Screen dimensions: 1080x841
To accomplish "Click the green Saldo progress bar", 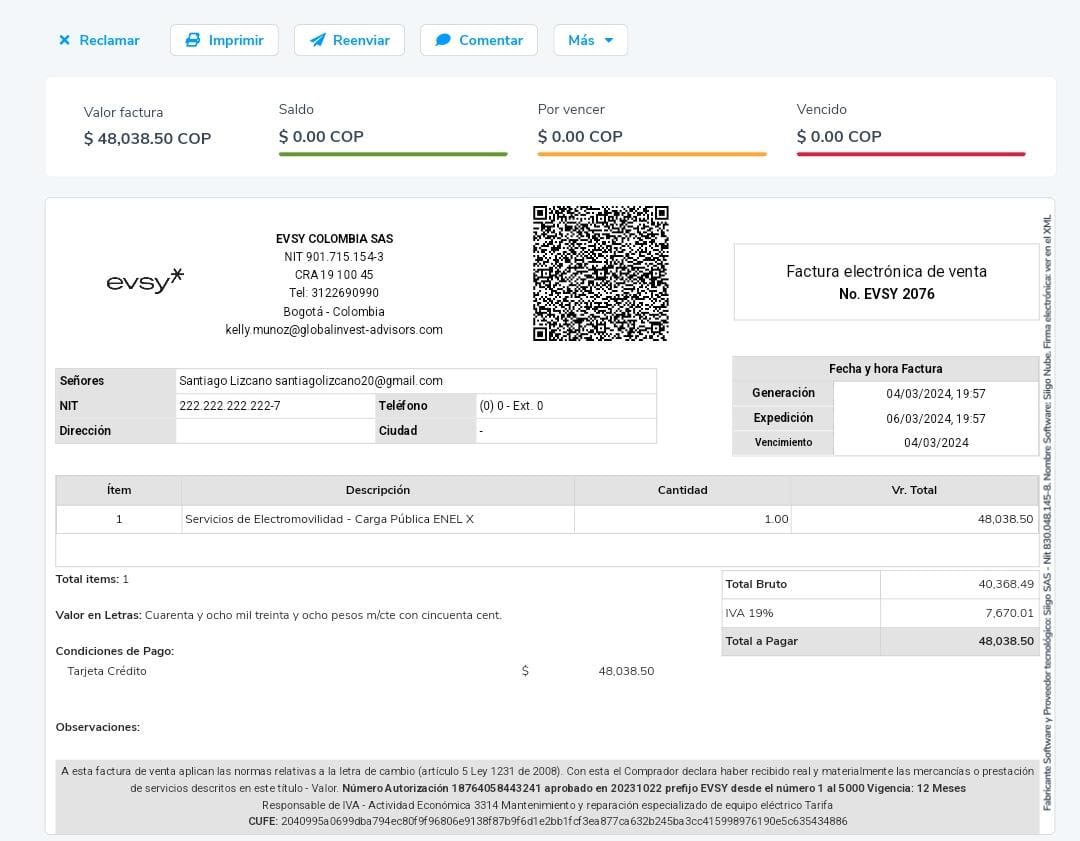I will (393, 154).
